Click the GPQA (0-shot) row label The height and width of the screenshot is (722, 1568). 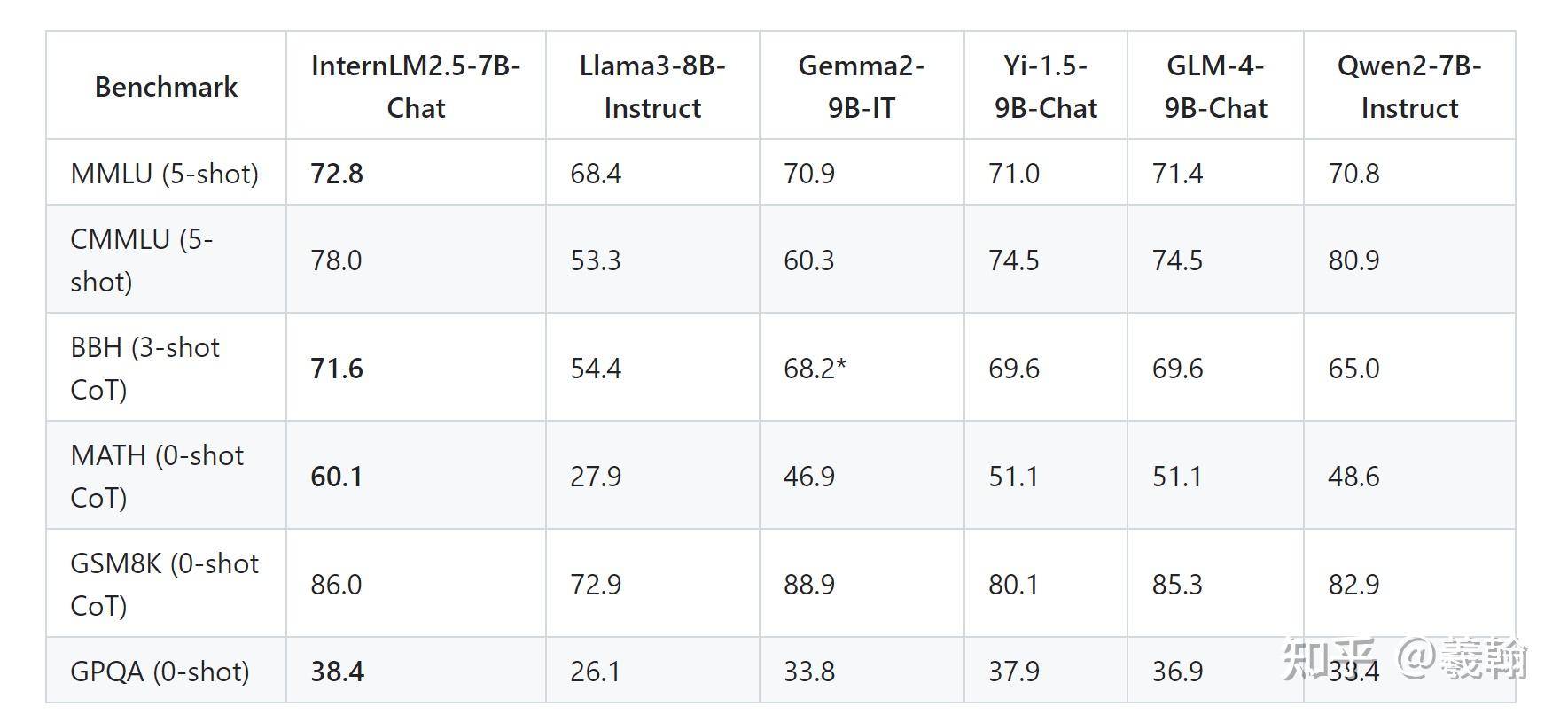[x=160, y=672]
